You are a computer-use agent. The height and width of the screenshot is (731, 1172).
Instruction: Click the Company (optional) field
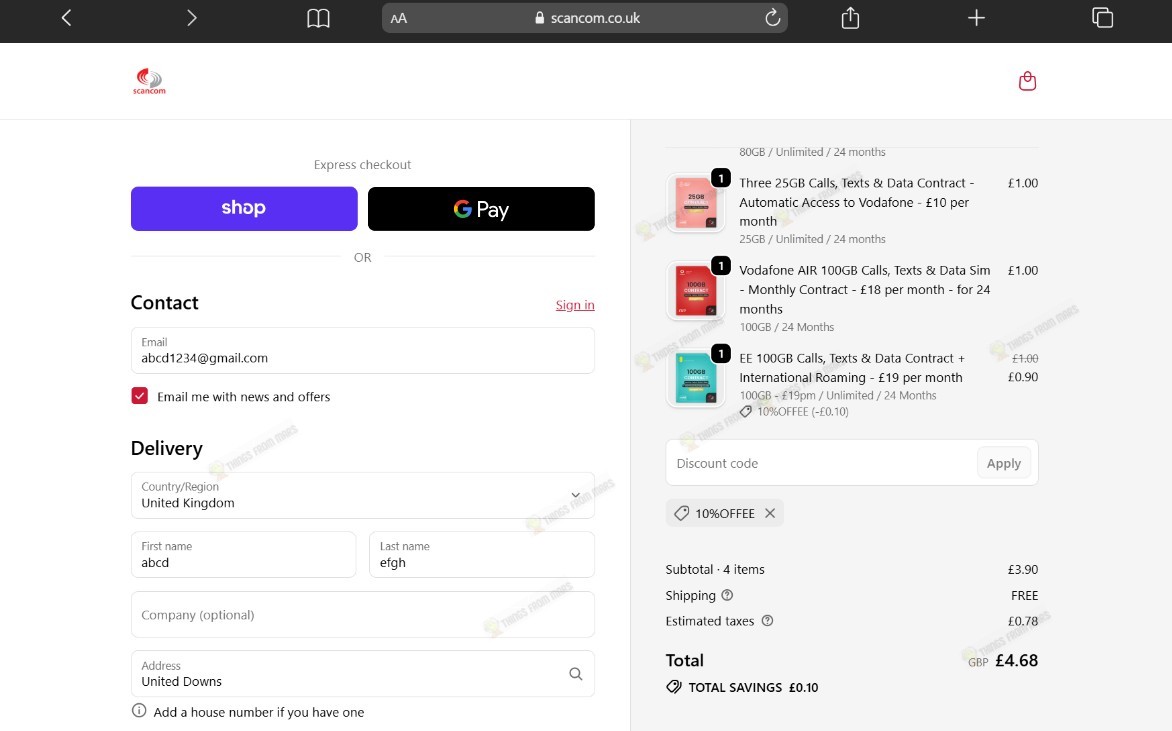pyautogui.click(x=363, y=614)
